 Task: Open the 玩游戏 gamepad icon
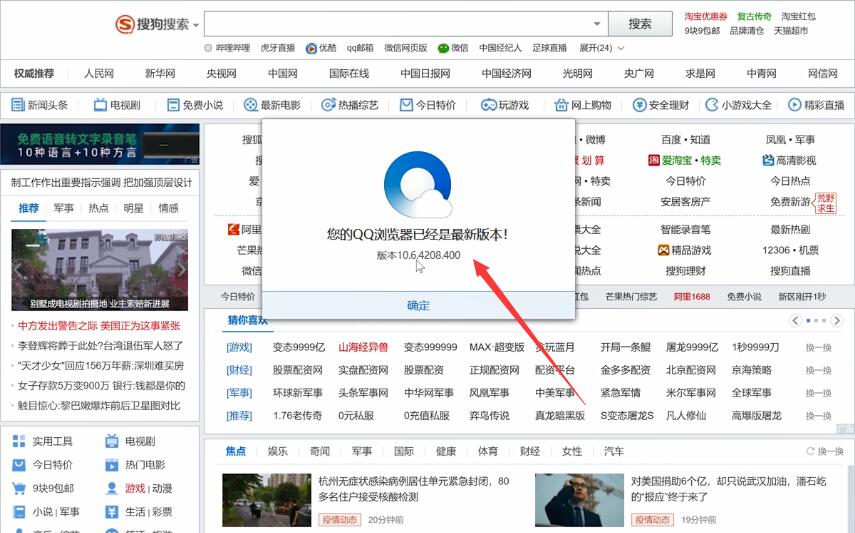tap(488, 105)
